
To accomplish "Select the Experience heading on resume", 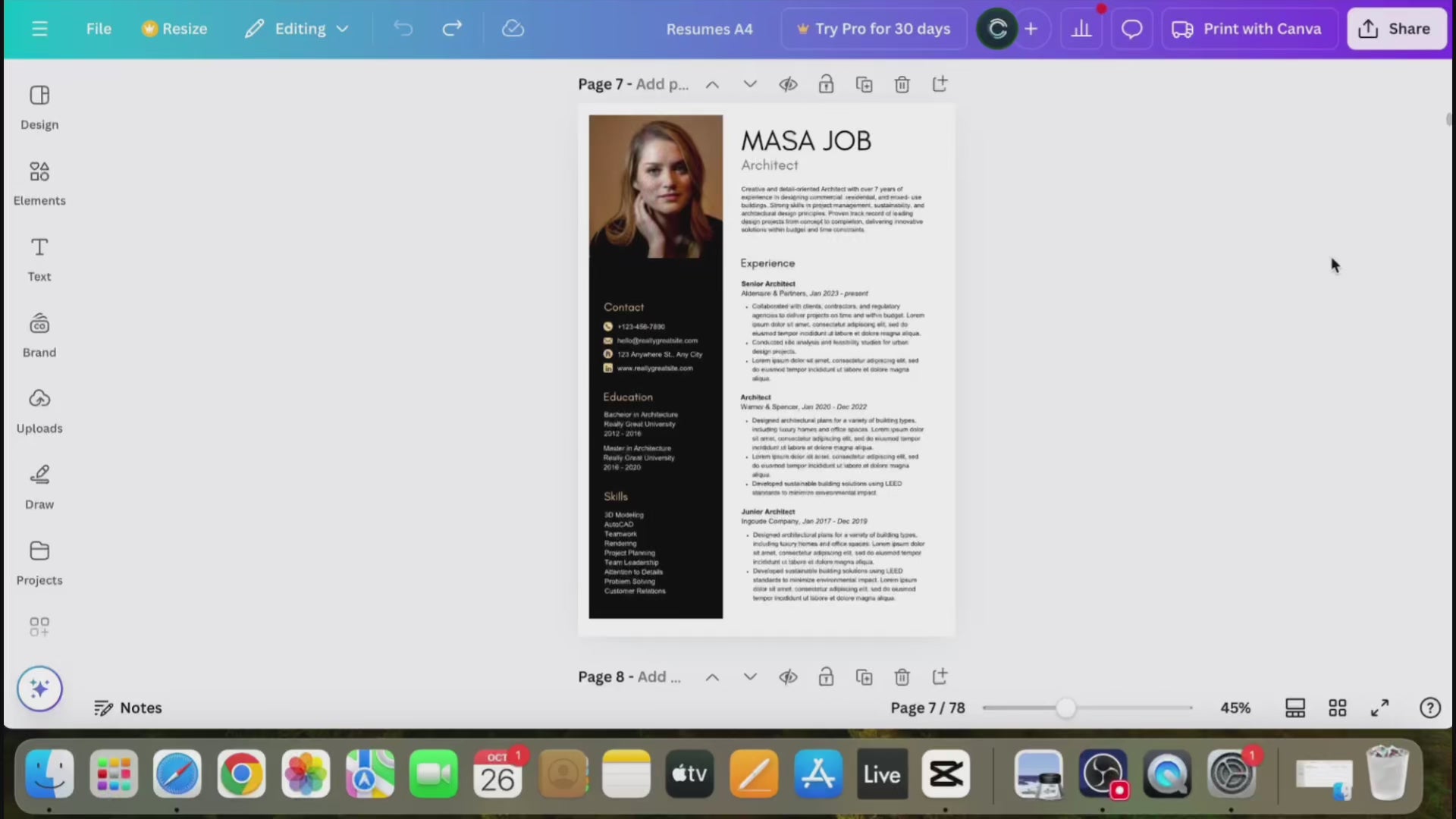I will tap(767, 263).
